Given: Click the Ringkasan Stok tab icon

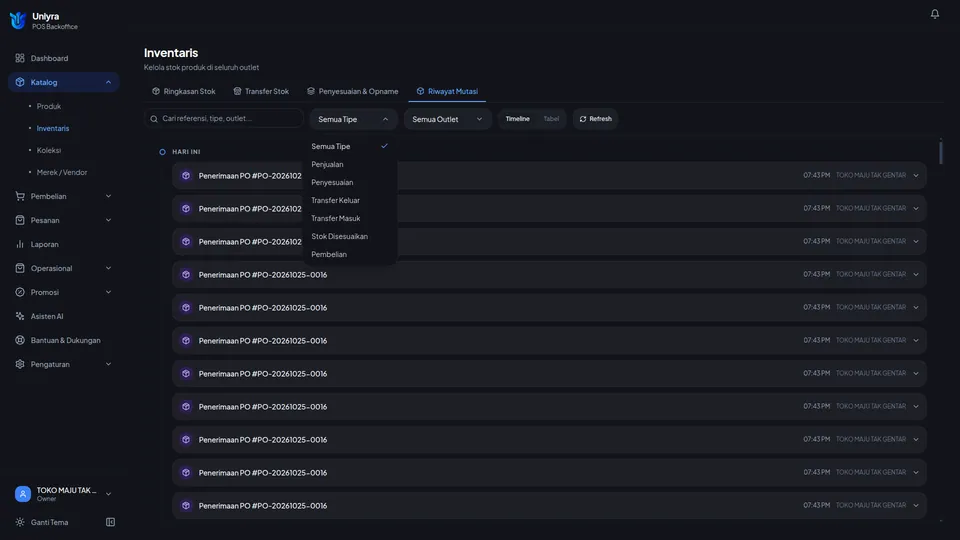Looking at the screenshot, I should click(156, 91).
